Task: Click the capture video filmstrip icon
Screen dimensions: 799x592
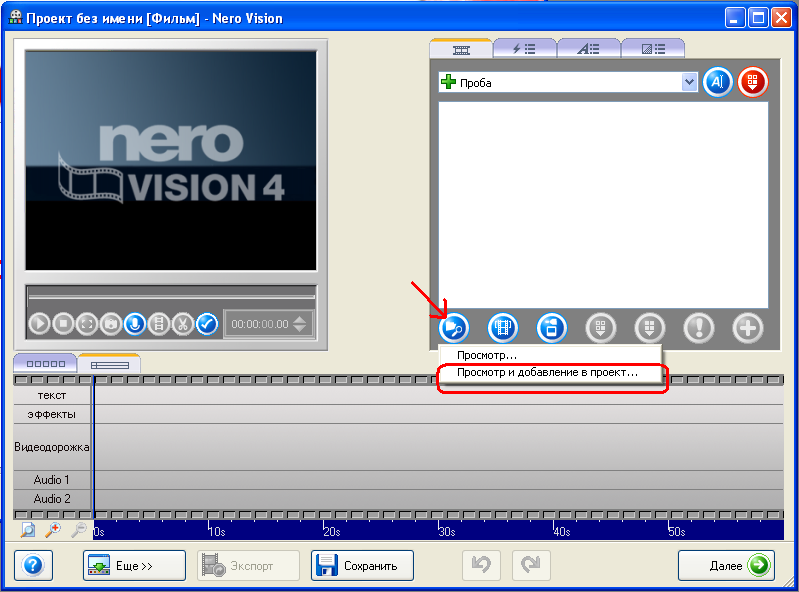Action: pyautogui.click(x=502, y=328)
